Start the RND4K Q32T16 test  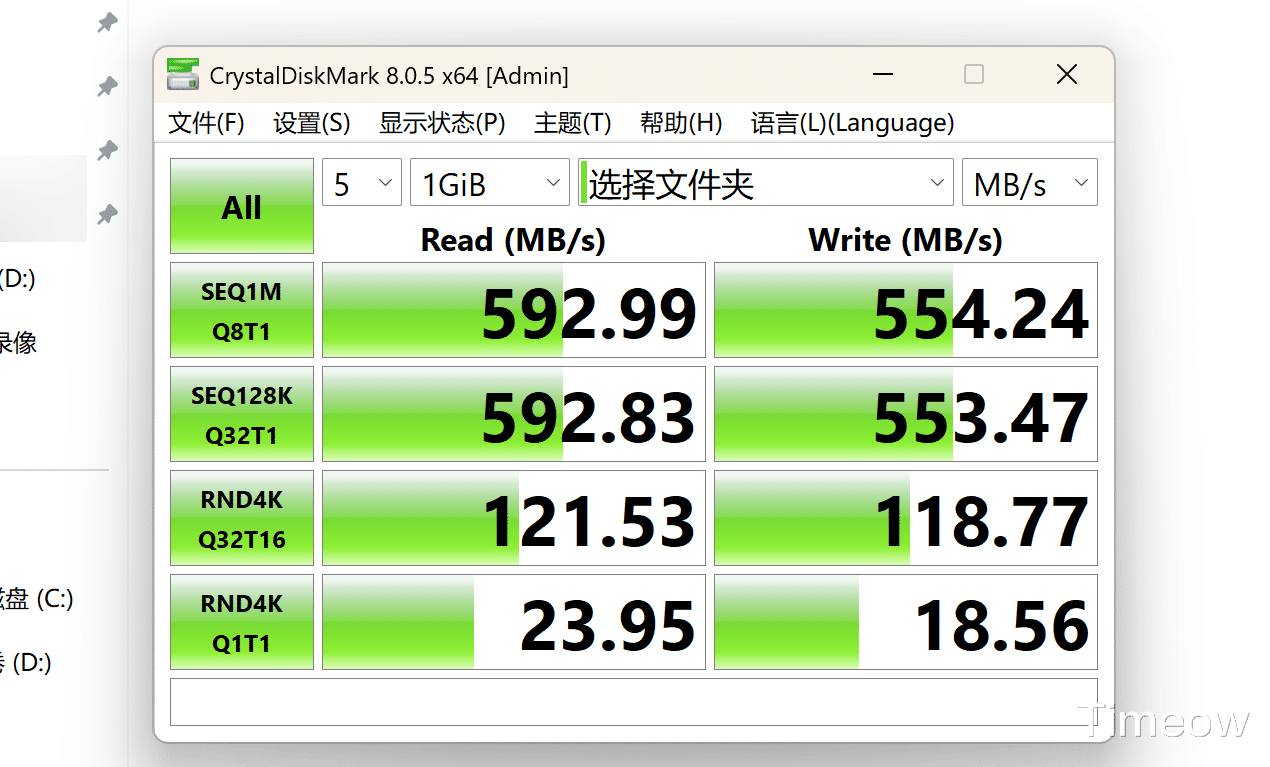pos(242,518)
